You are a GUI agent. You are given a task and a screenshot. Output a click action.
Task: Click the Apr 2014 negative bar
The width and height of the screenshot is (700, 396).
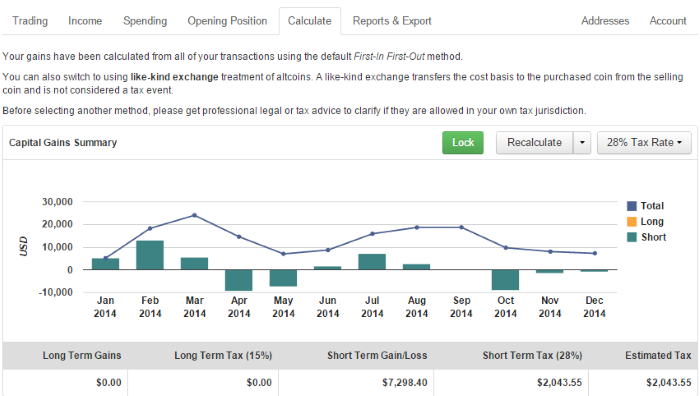pos(239,280)
